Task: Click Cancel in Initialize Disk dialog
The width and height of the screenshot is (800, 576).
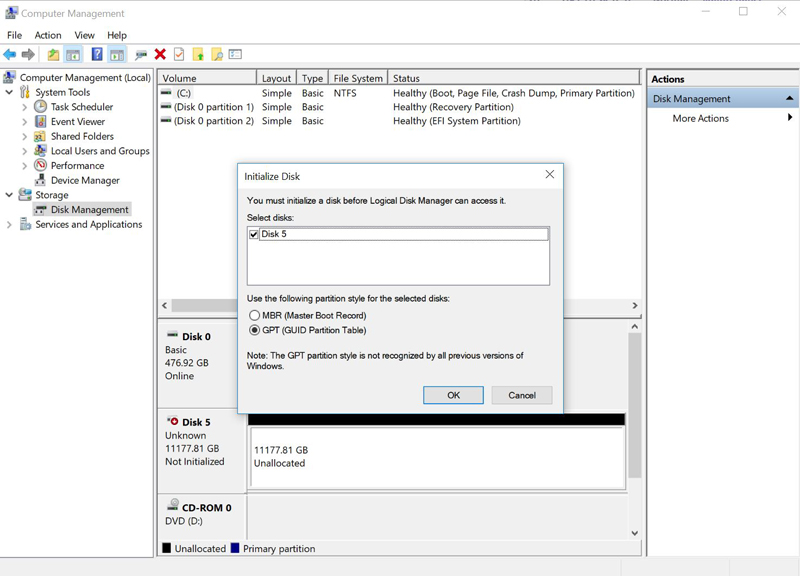Action: (x=521, y=395)
